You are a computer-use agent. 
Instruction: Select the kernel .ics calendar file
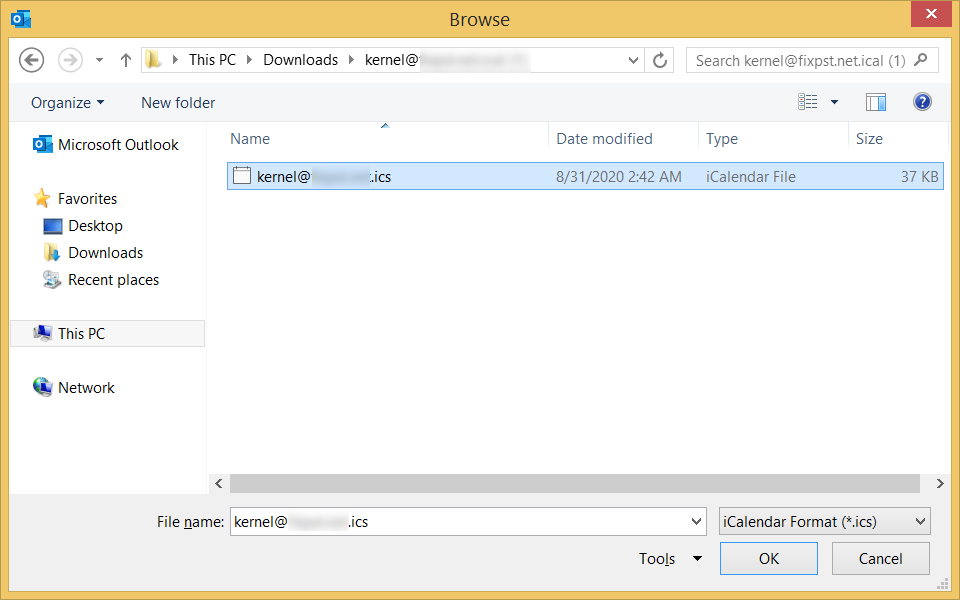(323, 177)
